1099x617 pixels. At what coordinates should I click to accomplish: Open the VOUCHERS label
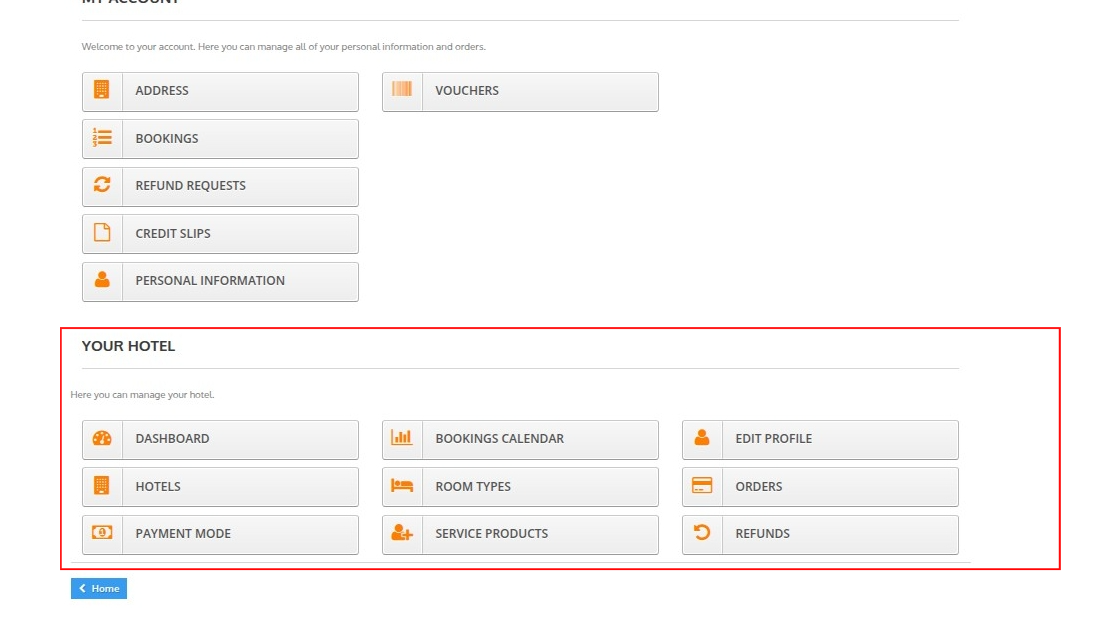(x=467, y=90)
